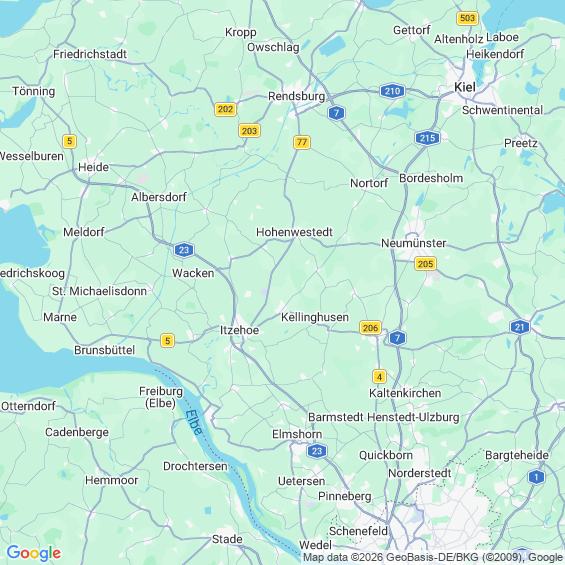Select the Kiel city label

(x=464, y=87)
